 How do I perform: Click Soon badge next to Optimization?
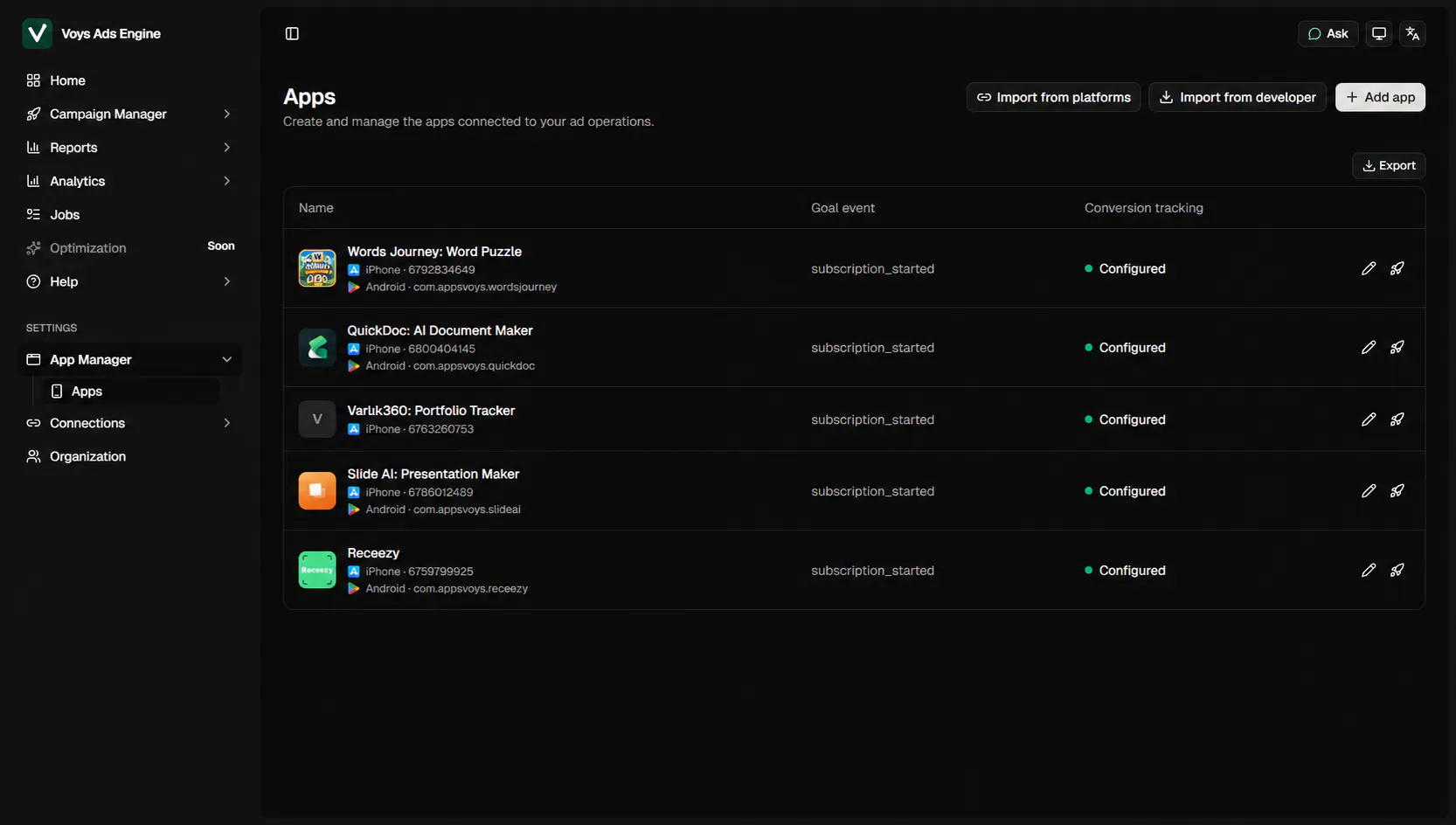[221, 246]
